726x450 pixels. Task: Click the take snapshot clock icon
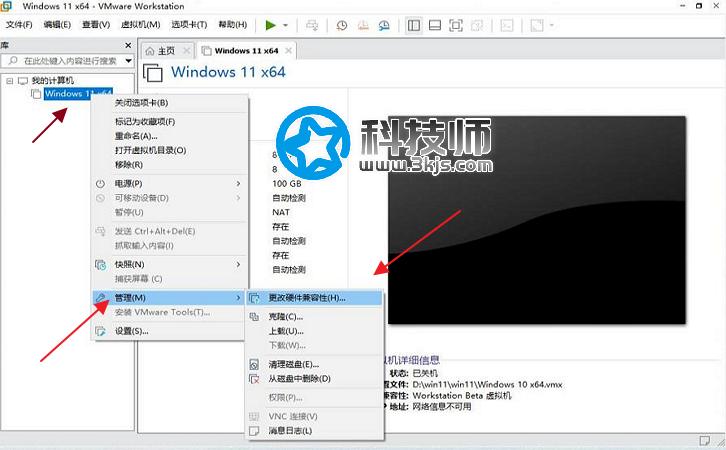342,25
